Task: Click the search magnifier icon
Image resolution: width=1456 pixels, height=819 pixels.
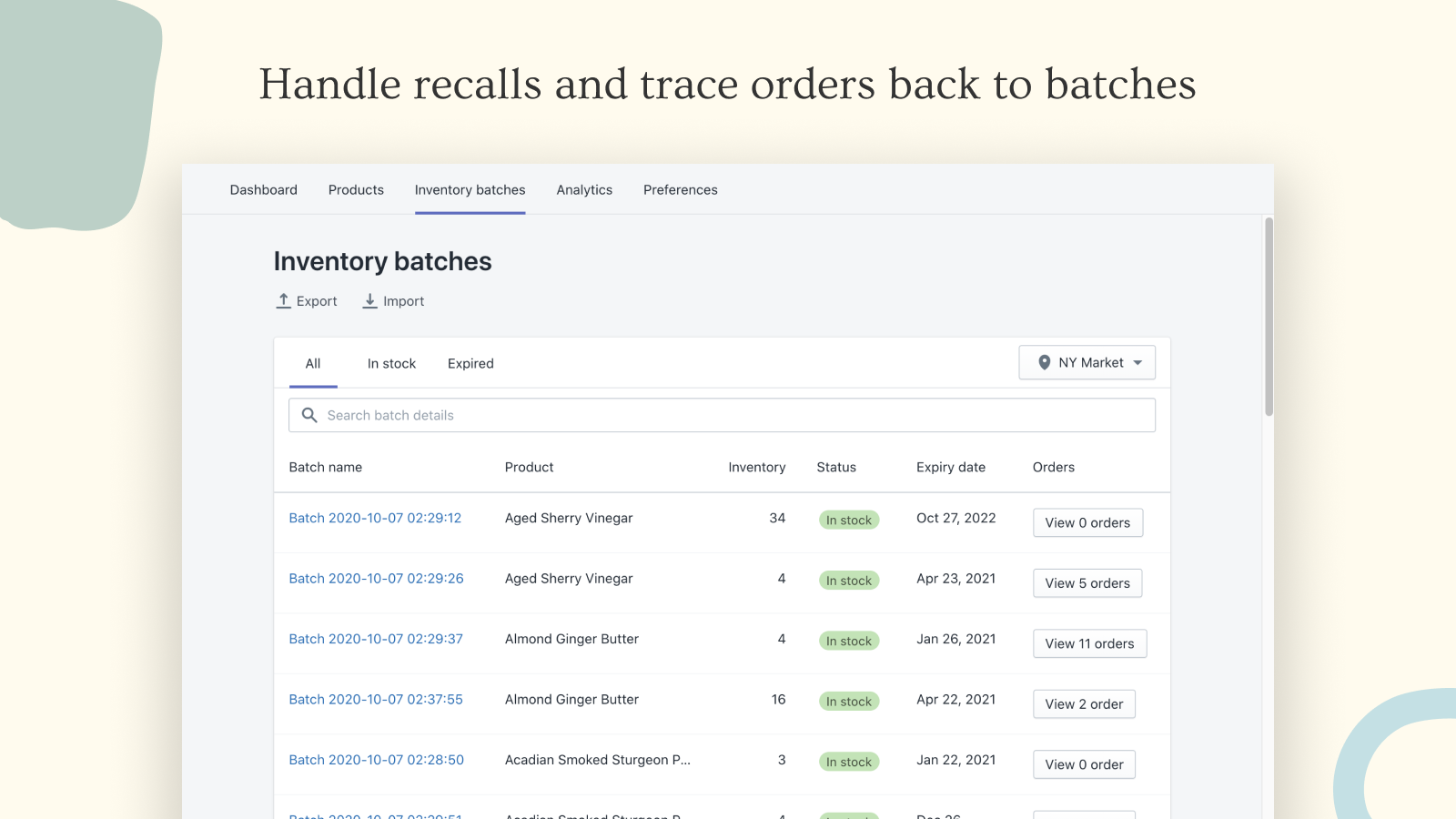Action: 309,415
